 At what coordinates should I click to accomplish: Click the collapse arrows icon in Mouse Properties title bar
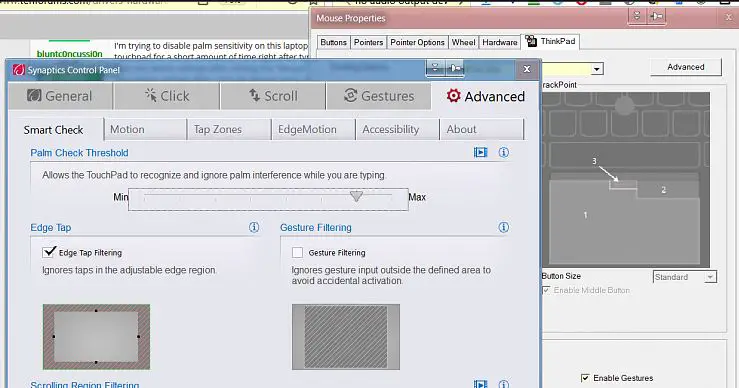click(637, 17)
